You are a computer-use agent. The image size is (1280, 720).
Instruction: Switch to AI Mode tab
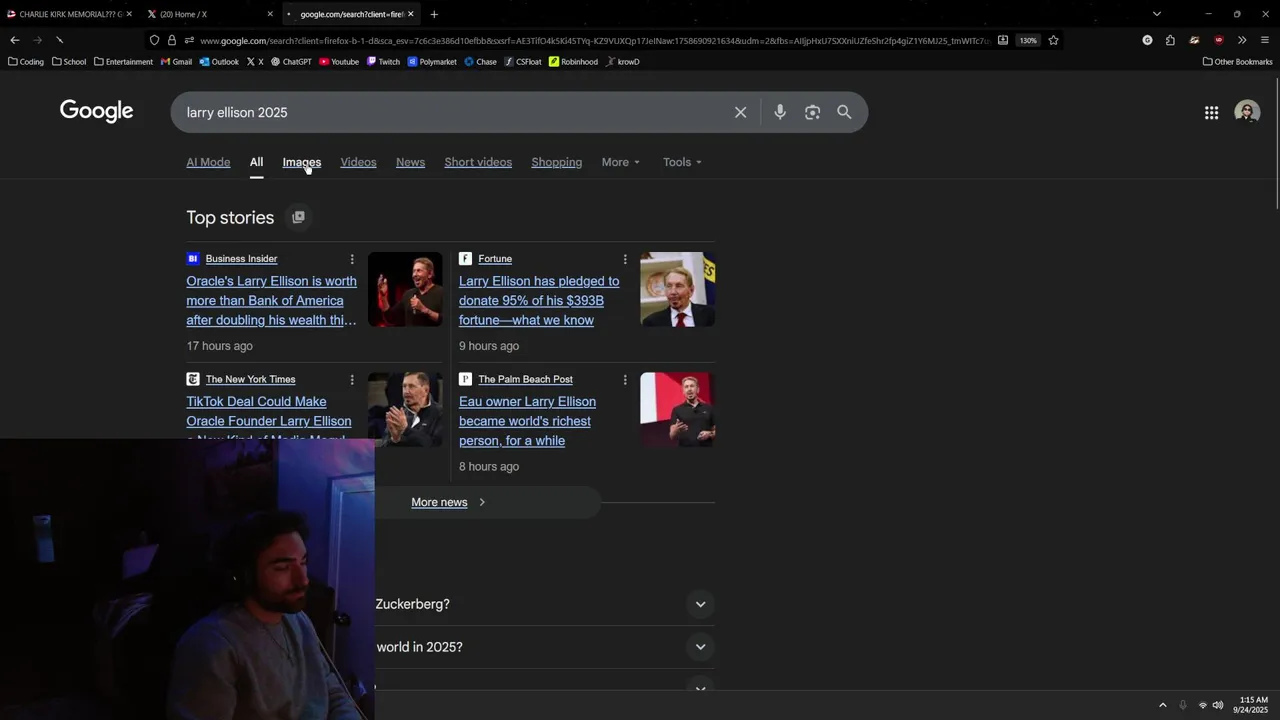208,162
